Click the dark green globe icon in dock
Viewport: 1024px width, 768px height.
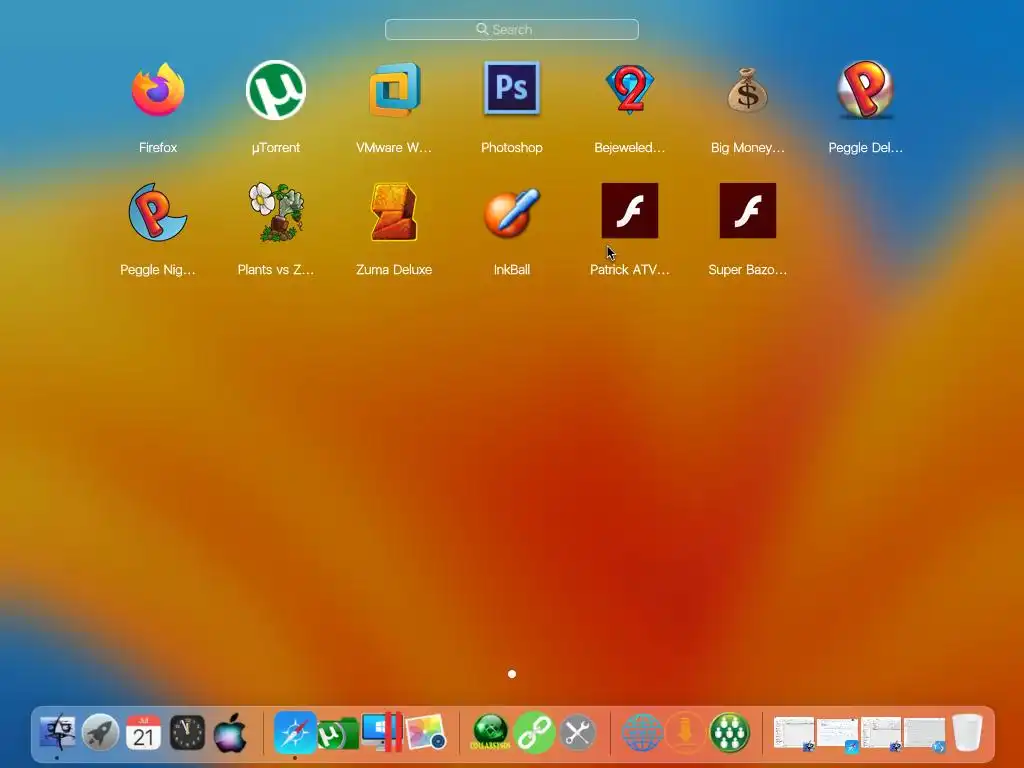click(x=490, y=732)
